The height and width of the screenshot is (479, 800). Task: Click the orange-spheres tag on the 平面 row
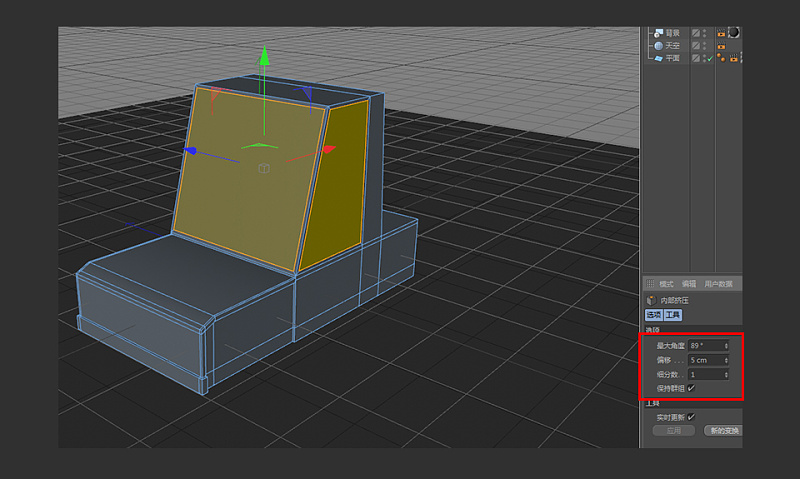721,58
